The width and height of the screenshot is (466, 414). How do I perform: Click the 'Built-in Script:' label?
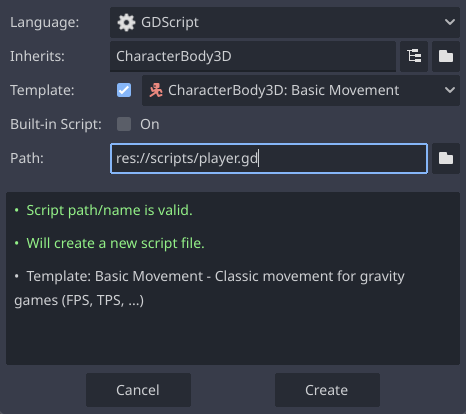(56, 124)
